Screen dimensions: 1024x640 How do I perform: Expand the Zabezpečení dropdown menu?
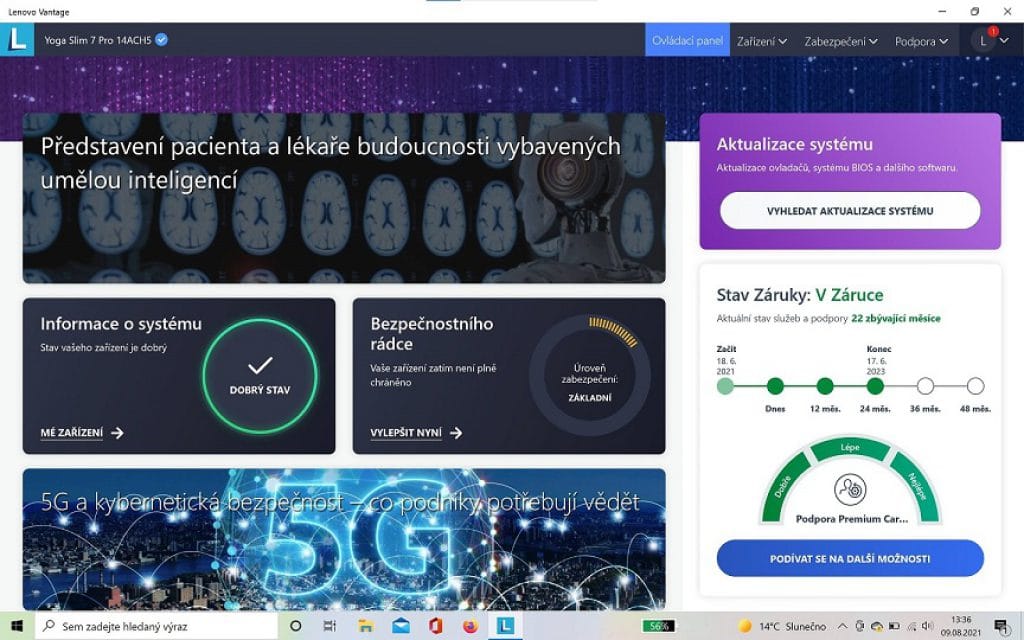840,41
